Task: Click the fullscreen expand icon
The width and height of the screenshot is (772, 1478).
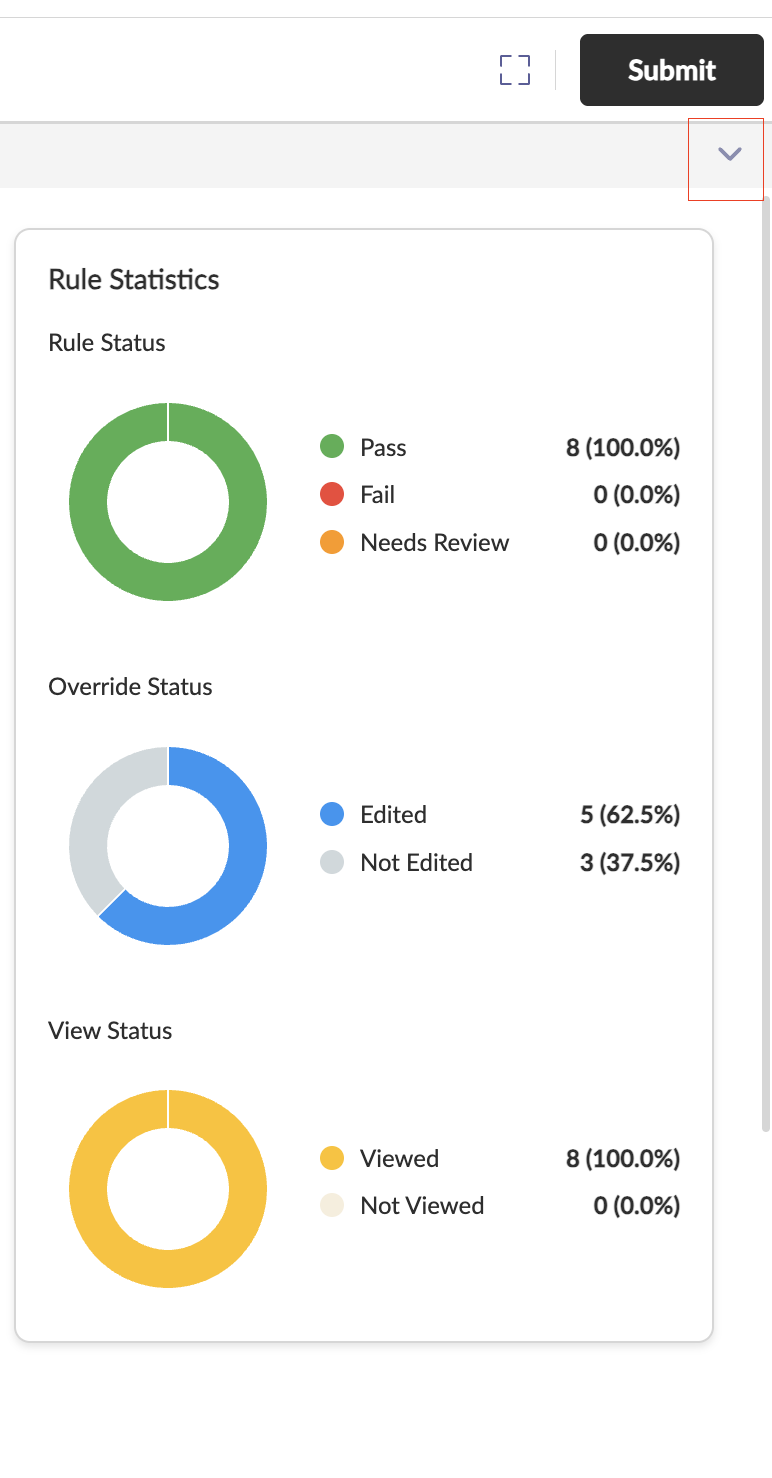Action: [514, 70]
